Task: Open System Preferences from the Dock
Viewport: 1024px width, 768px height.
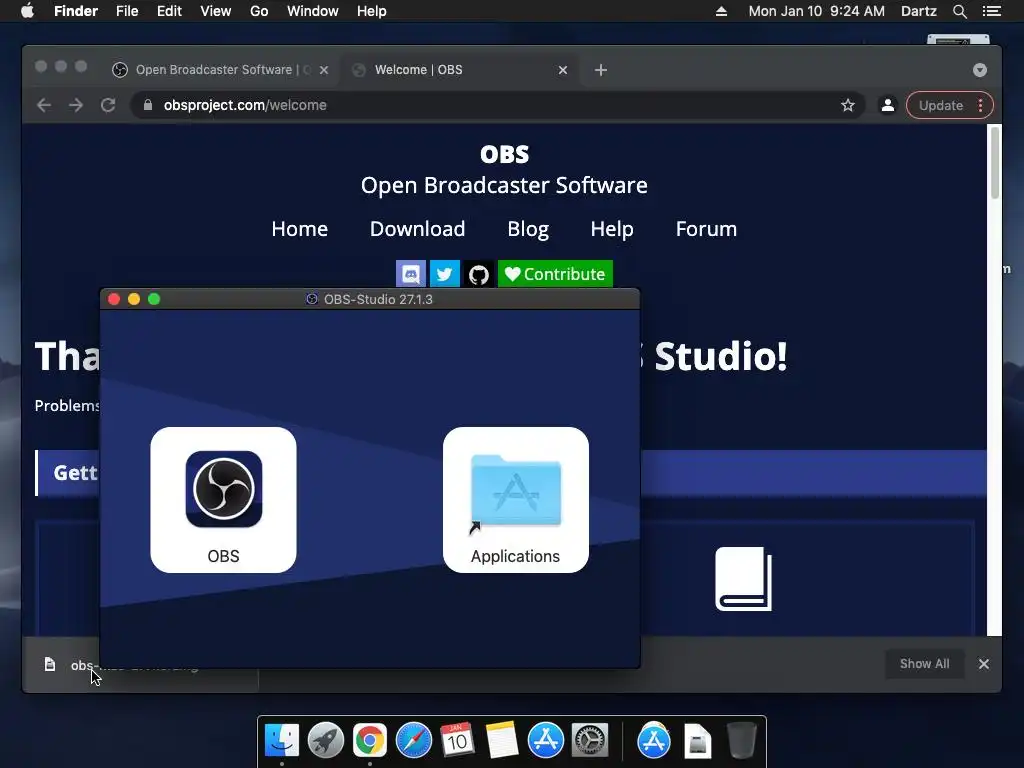Action: click(590, 740)
